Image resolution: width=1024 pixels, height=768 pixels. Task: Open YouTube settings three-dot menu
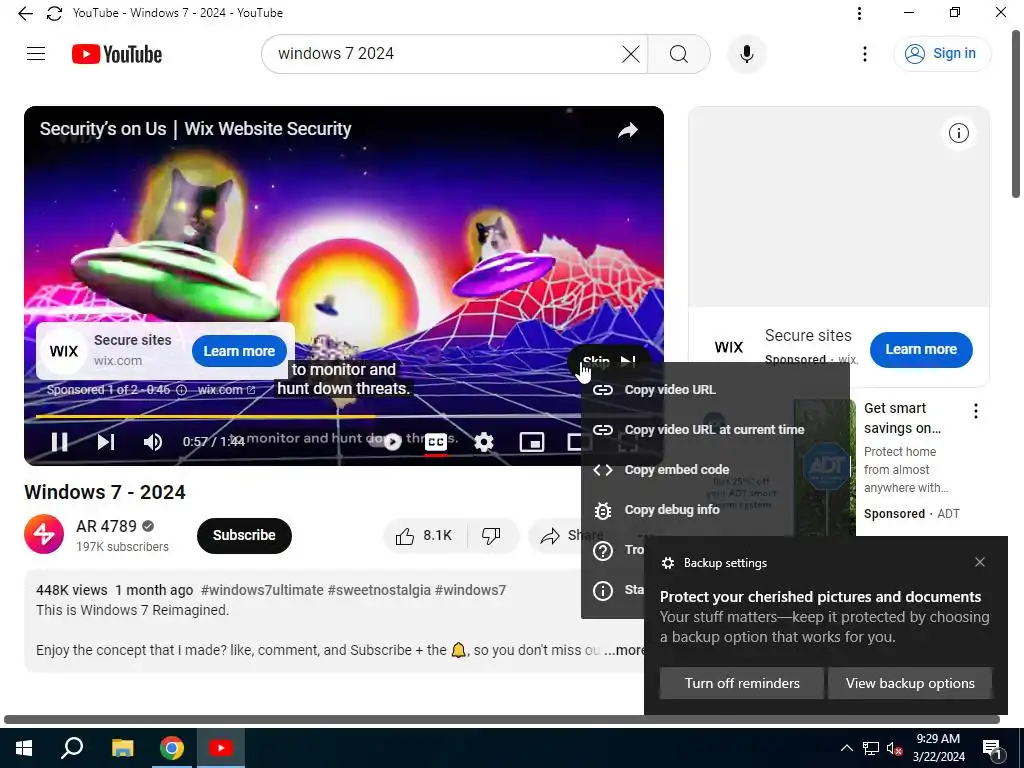pyautogui.click(x=865, y=54)
